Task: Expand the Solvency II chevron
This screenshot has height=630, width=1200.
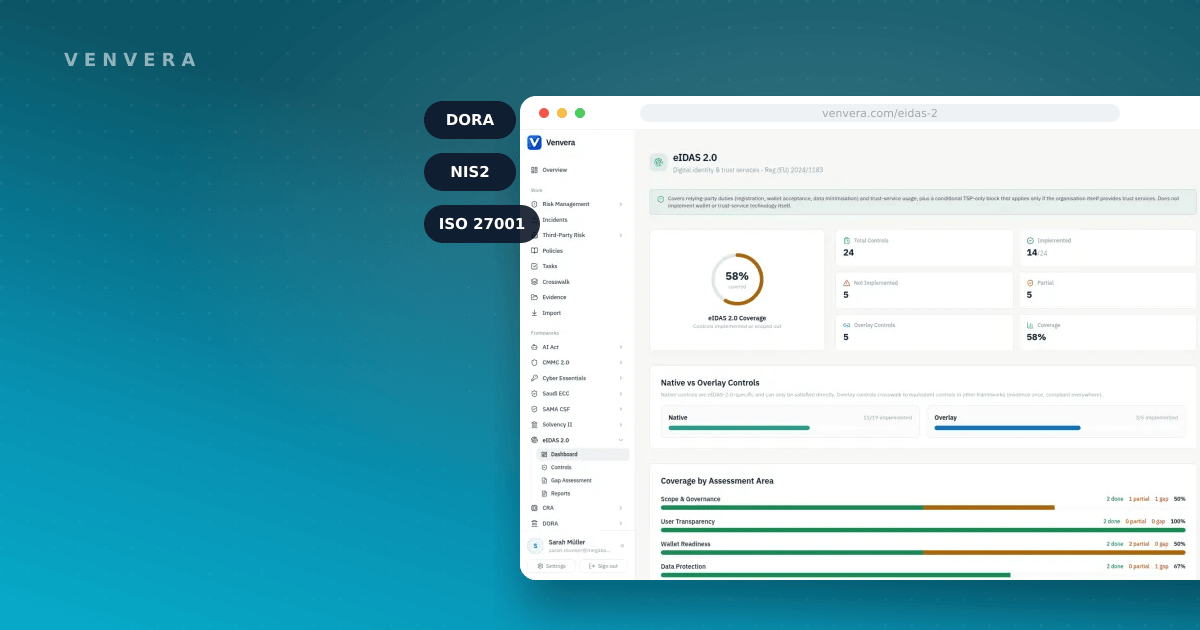Action: 620,425
